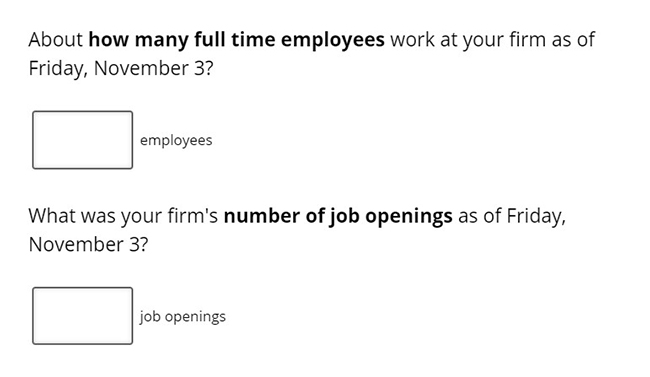Image resolution: width=650 pixels, height=377 pixels.
Task: Click the "job openings" label beside second box
Action: tap(182, 317)
